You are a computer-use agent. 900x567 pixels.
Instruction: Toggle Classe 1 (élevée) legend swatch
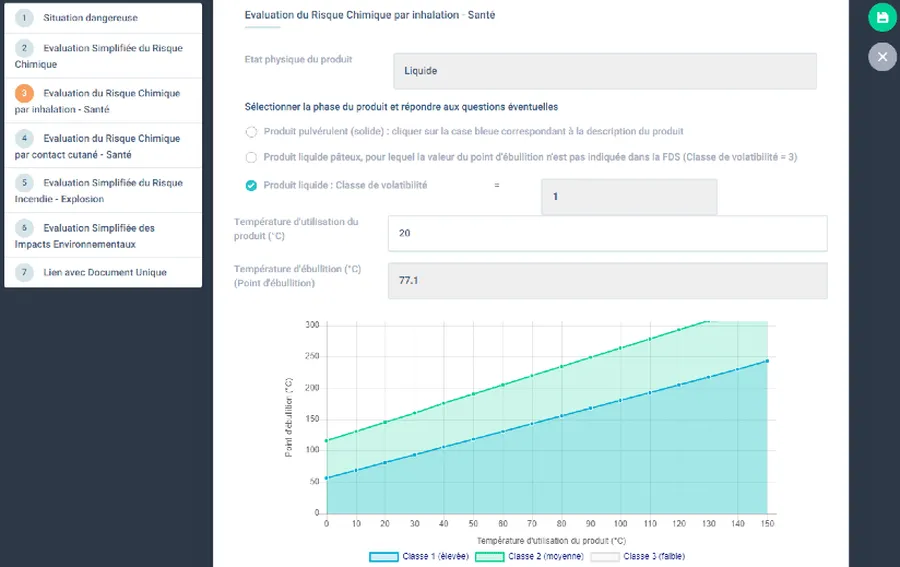[x=384, y=556]
